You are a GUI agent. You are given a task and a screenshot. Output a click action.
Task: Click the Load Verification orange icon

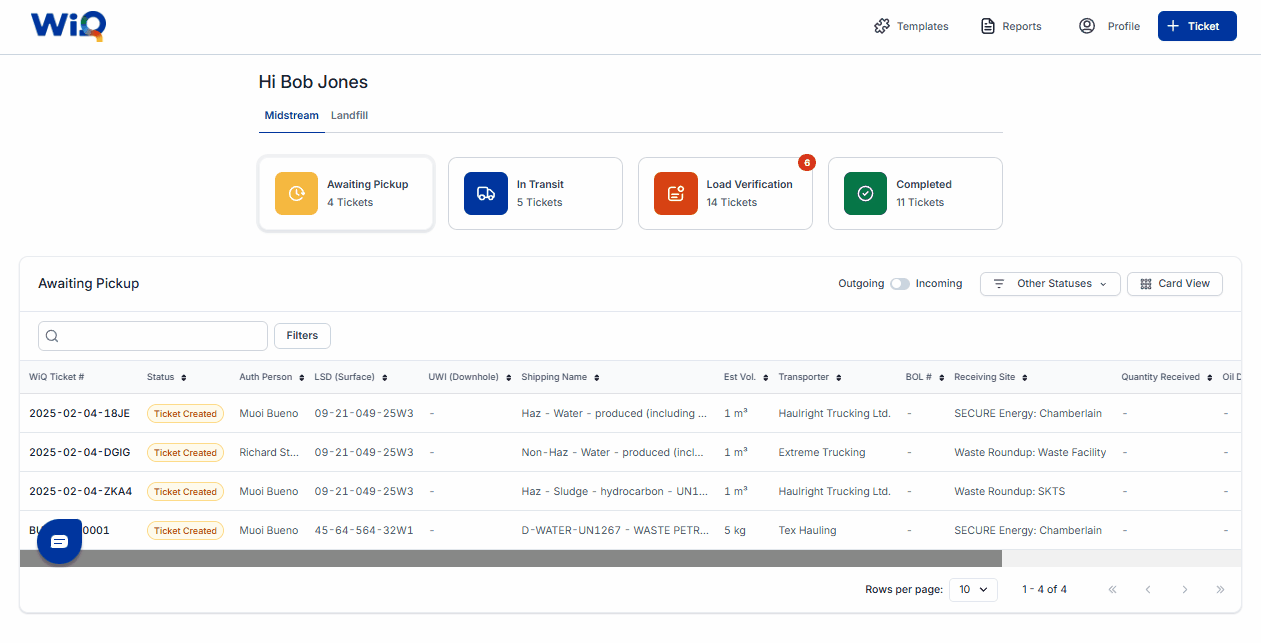[676, 193]
